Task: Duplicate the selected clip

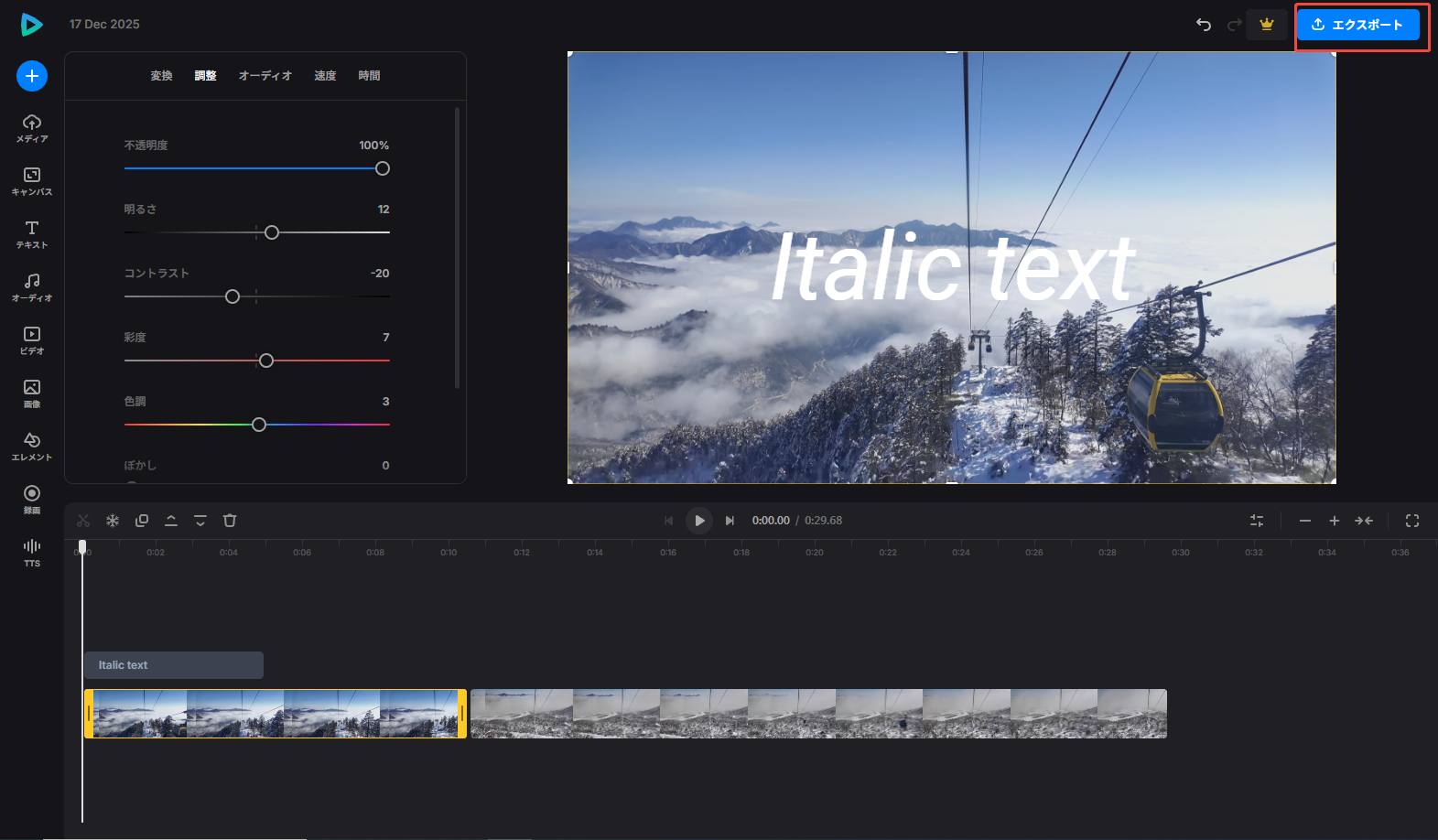Action: pos(142,521)
